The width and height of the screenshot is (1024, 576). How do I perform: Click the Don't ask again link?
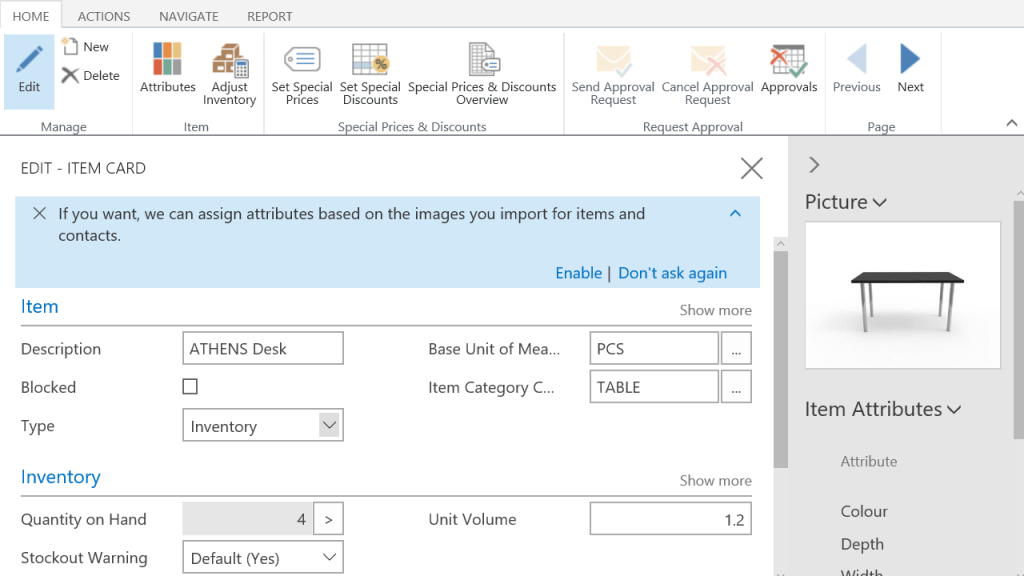click(x=672, y=273)
